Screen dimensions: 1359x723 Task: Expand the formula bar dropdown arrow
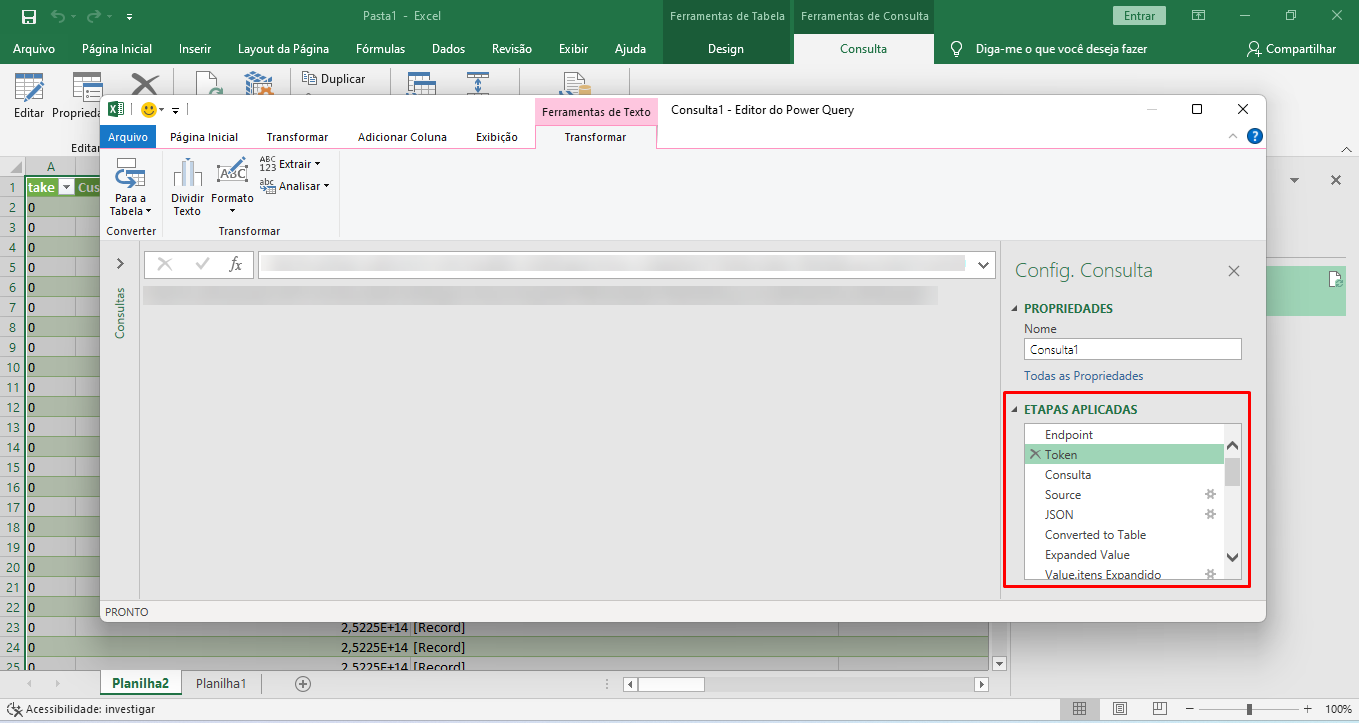(983, 264)
